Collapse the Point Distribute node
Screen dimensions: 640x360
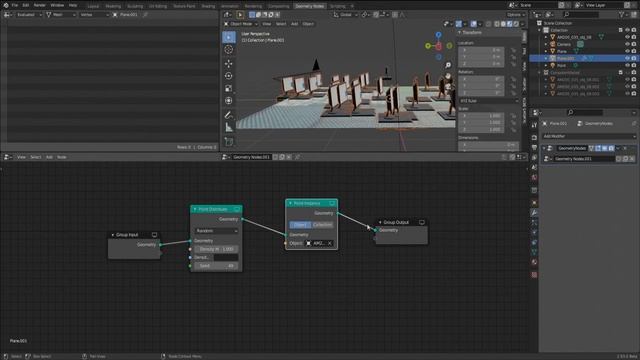point(195,209)
